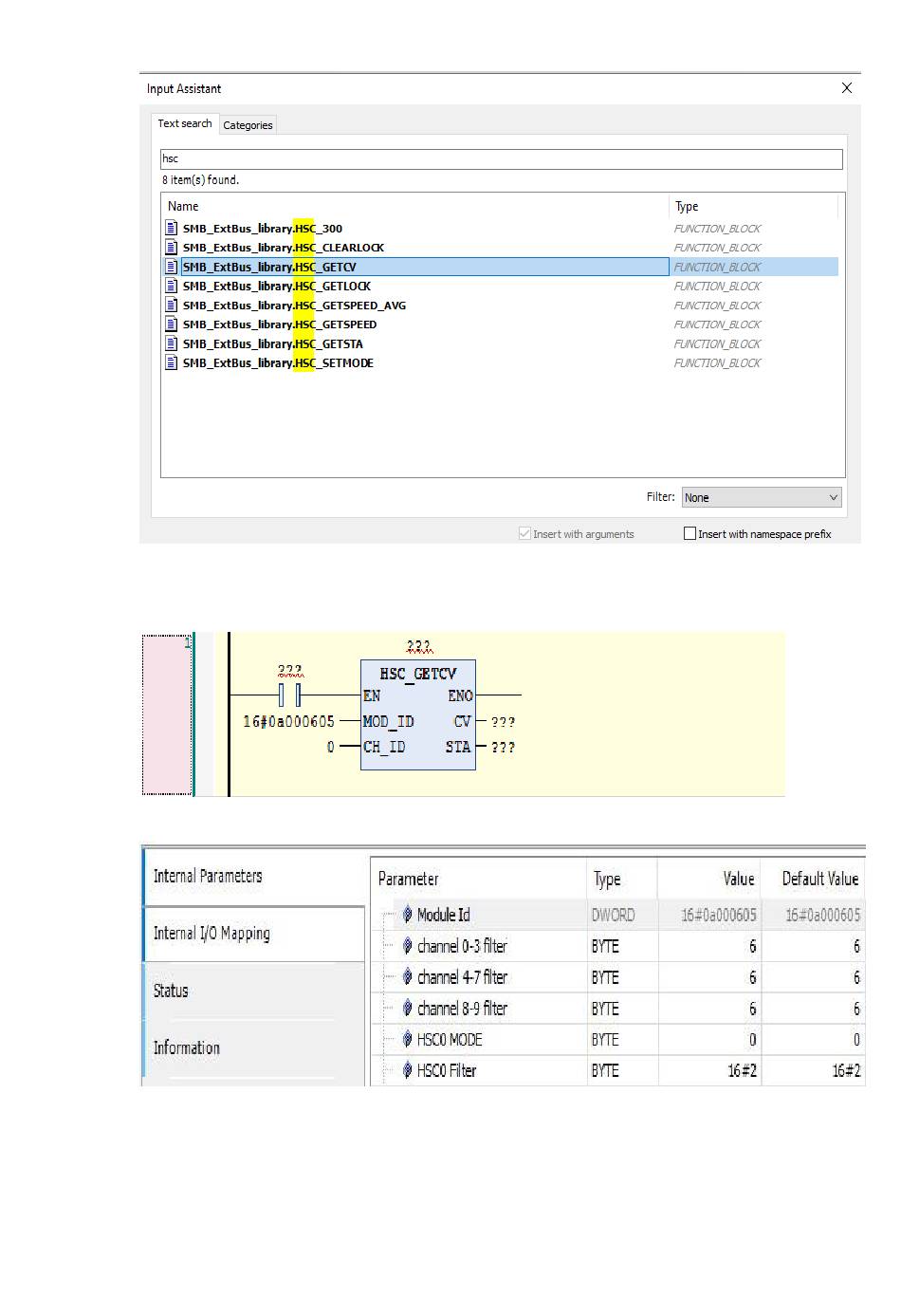Click the parameter icon beside channel 4-7 filter
Image resolution: width=901 pixels, height=1316 pixels.
[408, 977]
